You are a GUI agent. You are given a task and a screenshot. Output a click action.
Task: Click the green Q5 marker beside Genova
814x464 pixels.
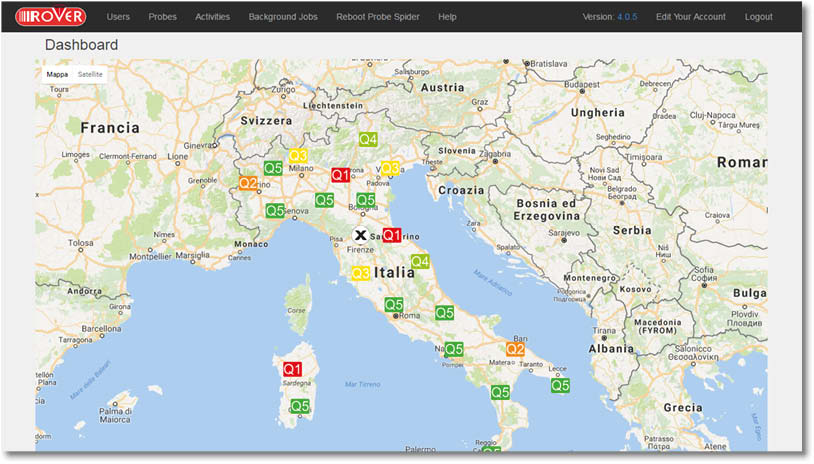tap(275, 210)
